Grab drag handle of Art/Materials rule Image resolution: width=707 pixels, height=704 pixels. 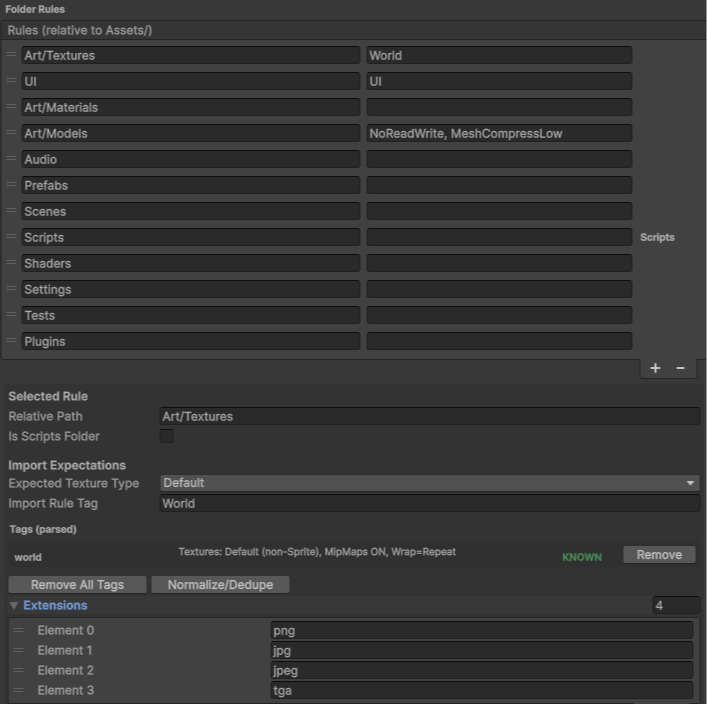pos(11,106)
